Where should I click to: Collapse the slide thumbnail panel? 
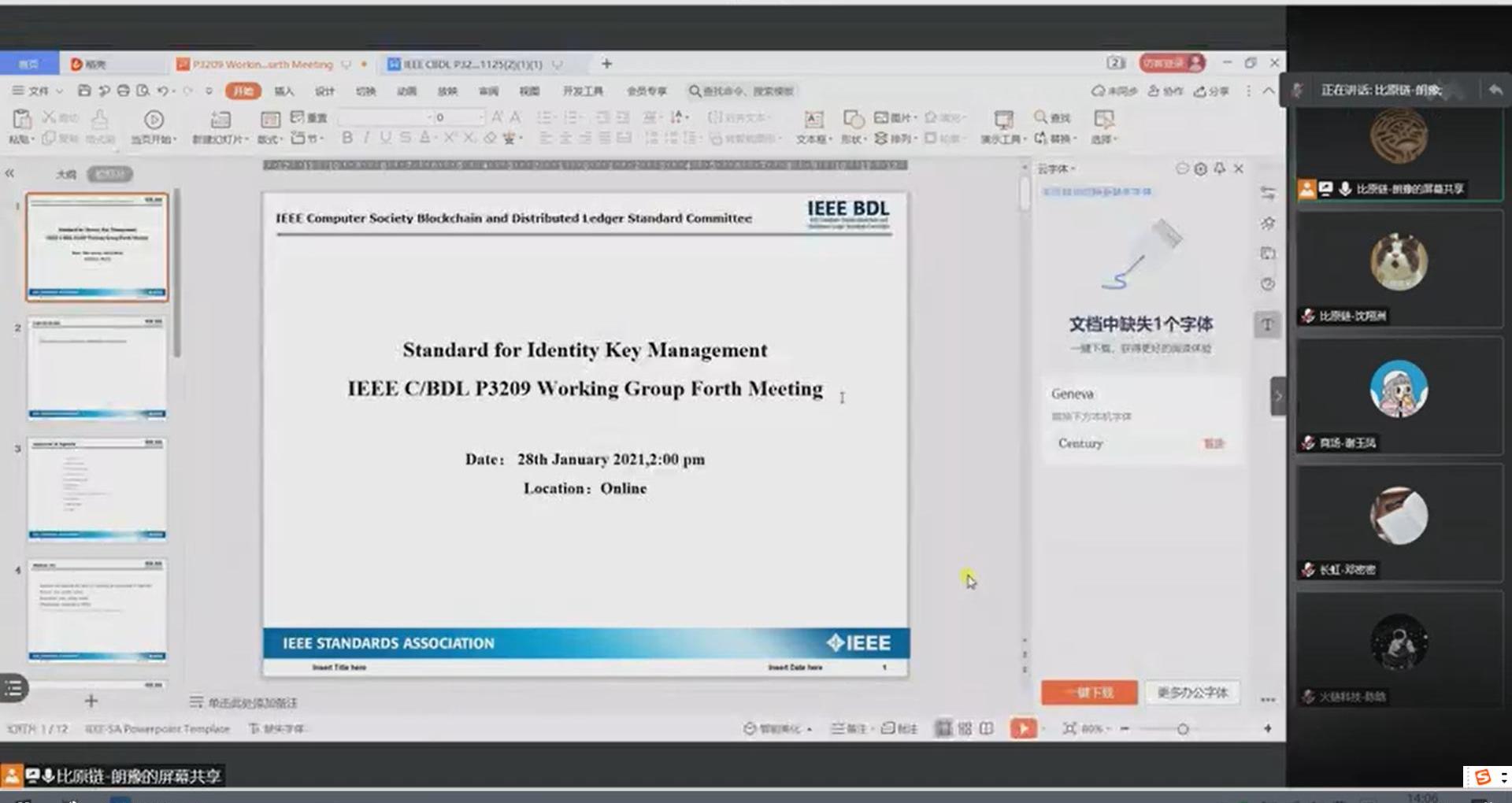[10, 173]
